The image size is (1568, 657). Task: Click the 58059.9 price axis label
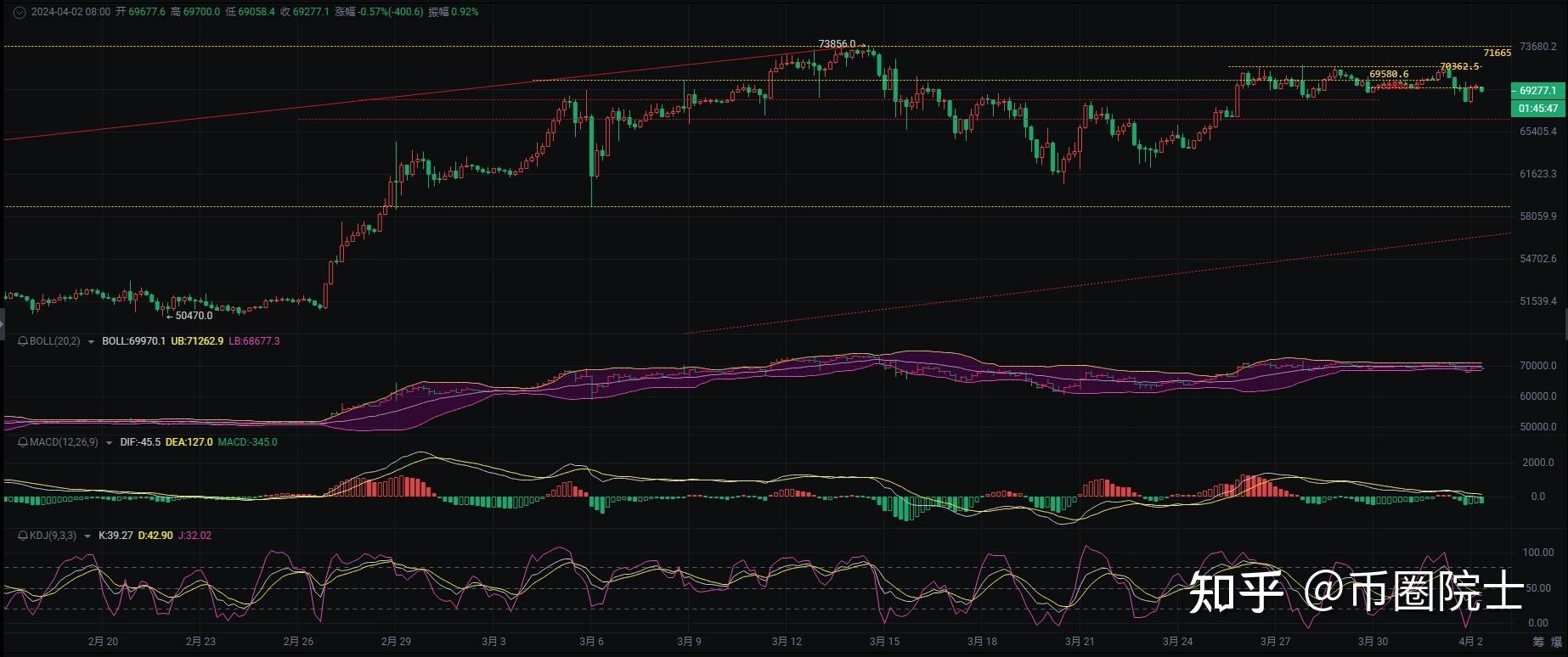(1538, 216)
